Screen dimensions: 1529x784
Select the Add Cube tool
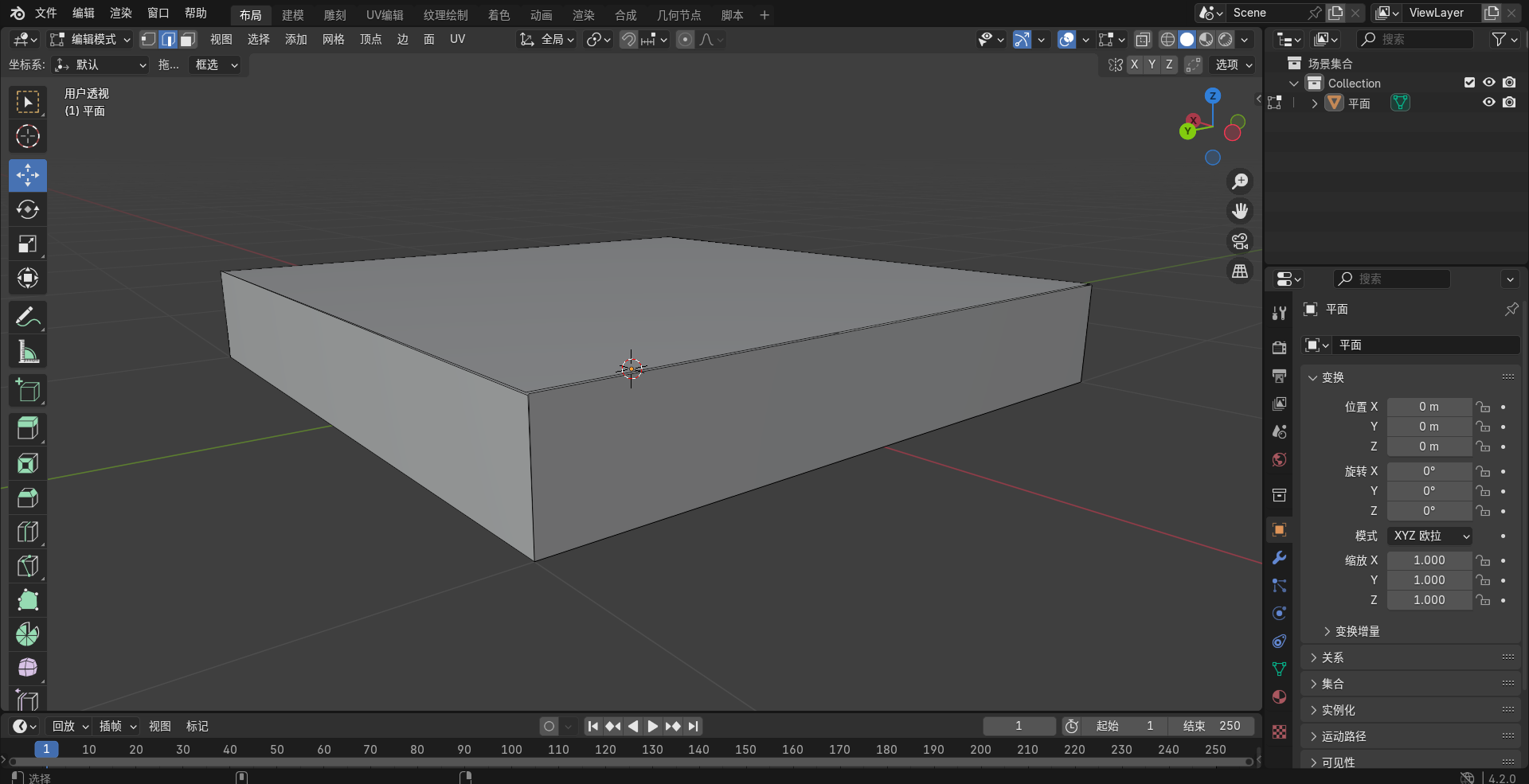(x=28, y=390)
